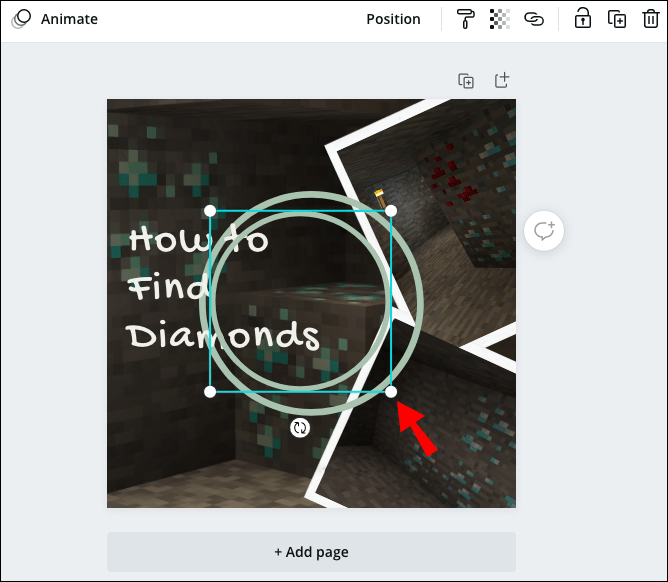
Task: Click the rotate handle below the selection
Action: point(300,428)
